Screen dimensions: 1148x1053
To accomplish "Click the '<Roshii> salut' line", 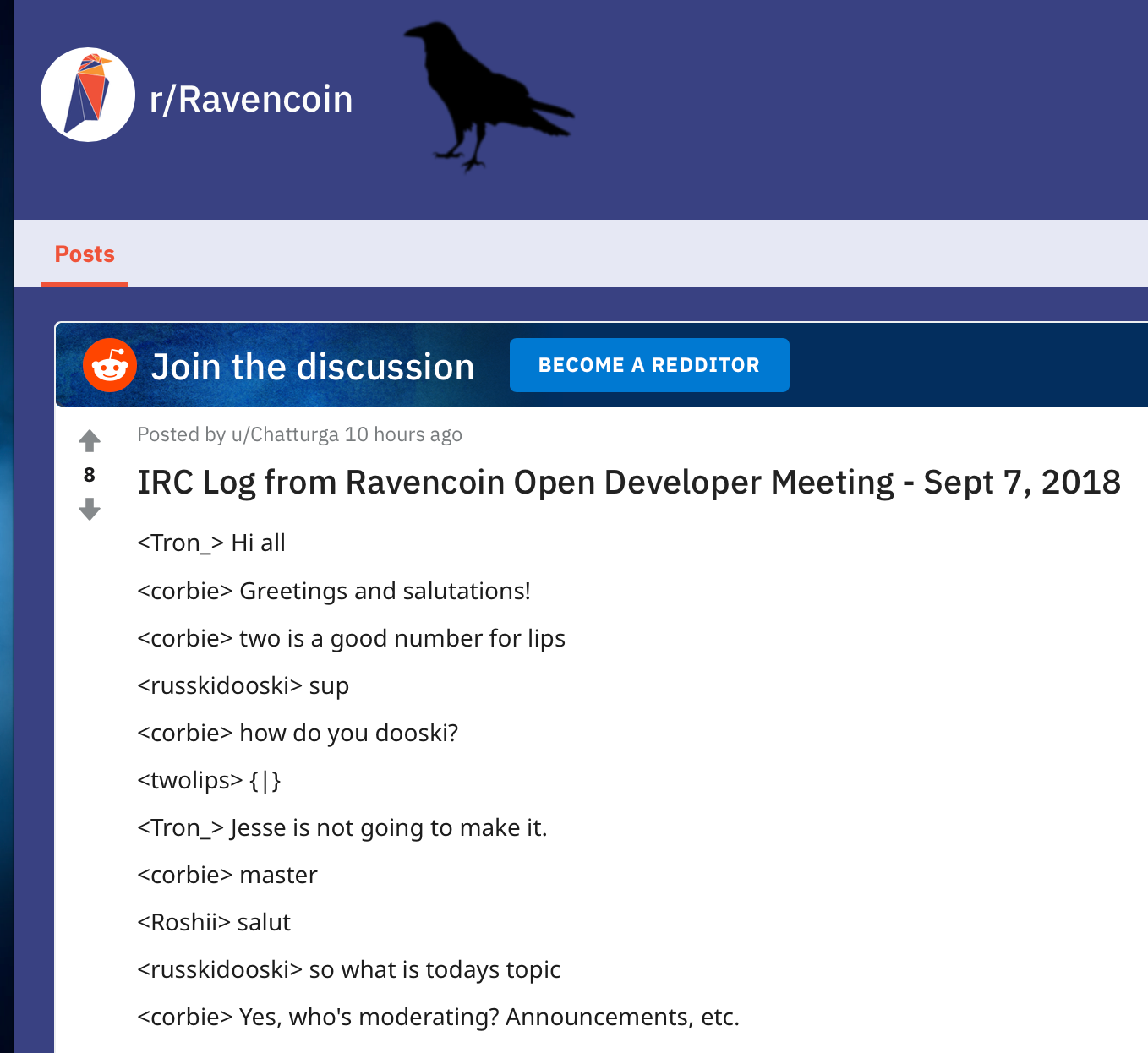I will tap(214, 922).
